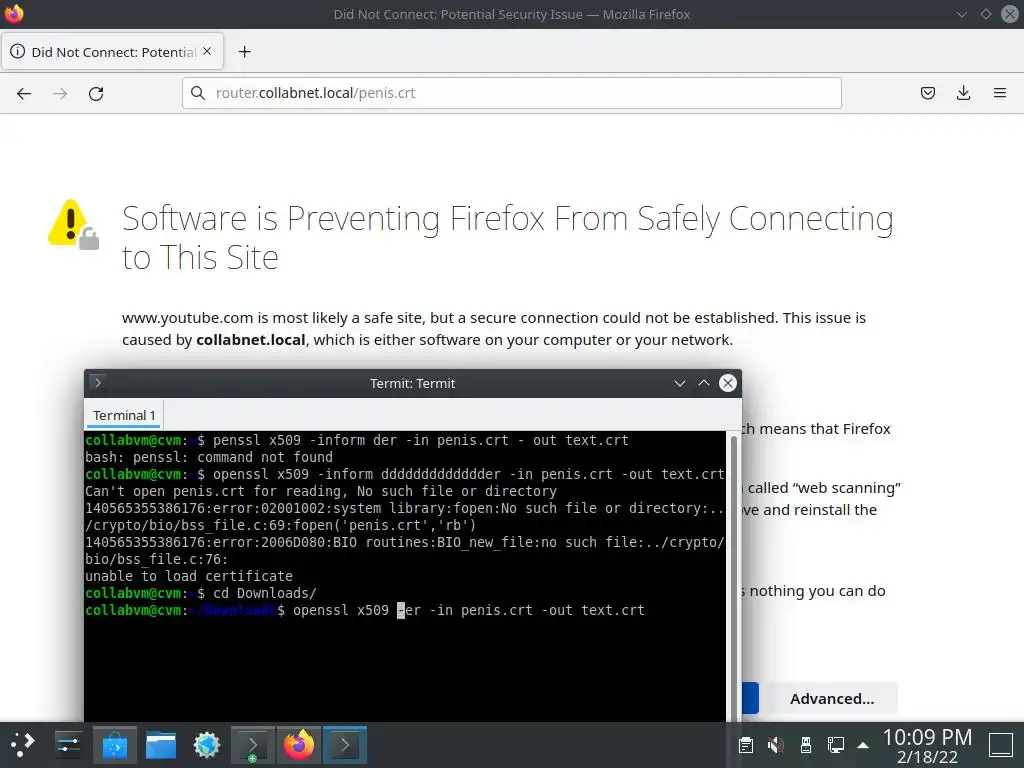The width and height of the screenshot is (1024, 768).
Task: Open Save to Pocket icon
Action: (x=928, y=93)
